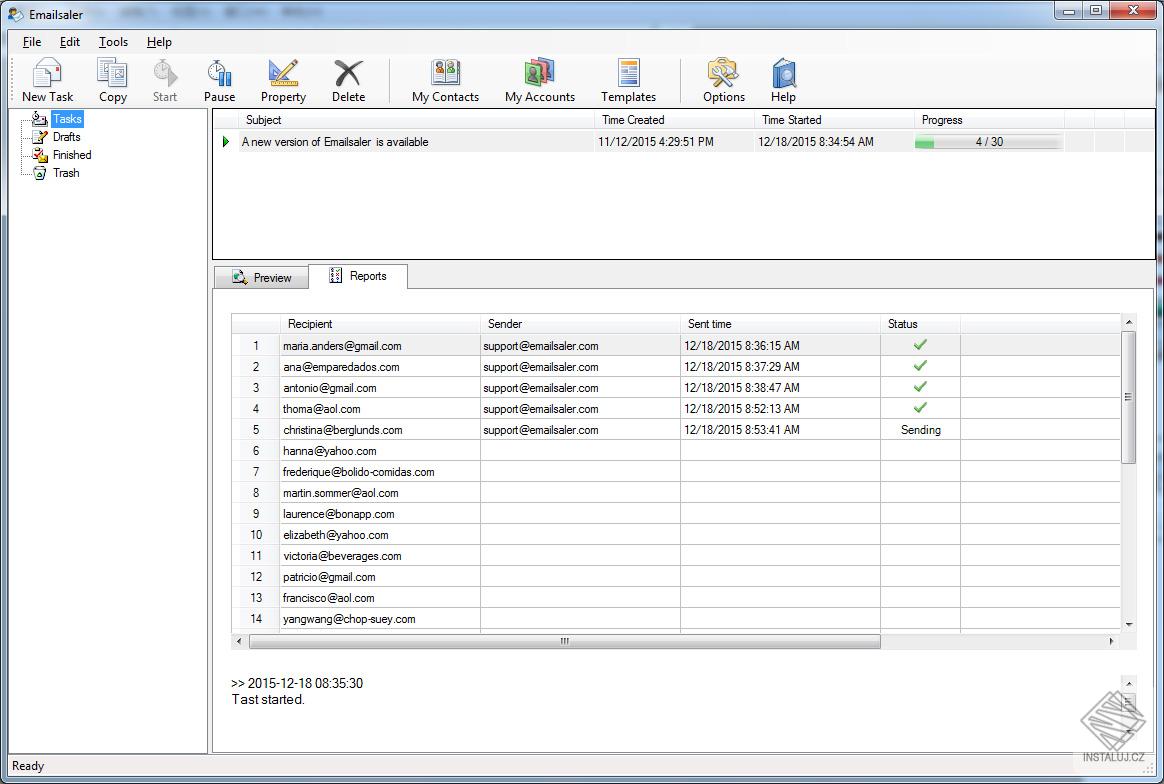Image resolution: width=1164 pixels, height=784 pixels.
Task: Click the 'Sending' status in row 5
Action: tap(921, 430)
